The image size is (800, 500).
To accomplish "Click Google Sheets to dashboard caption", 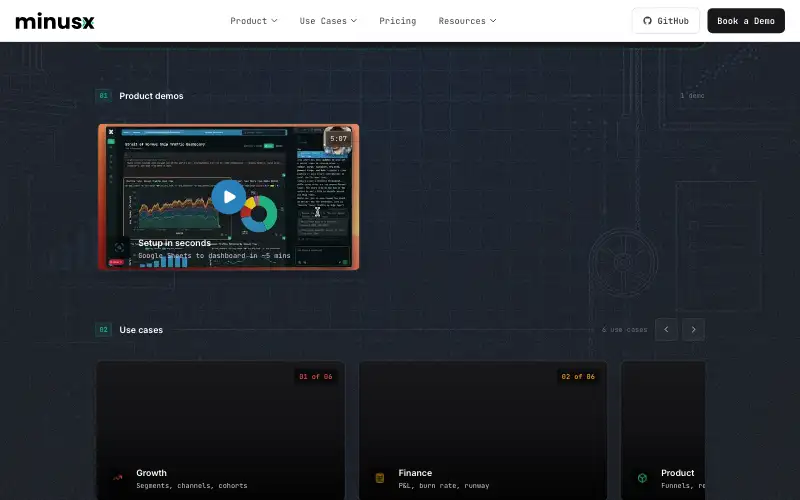I will [x=214, y=256].
